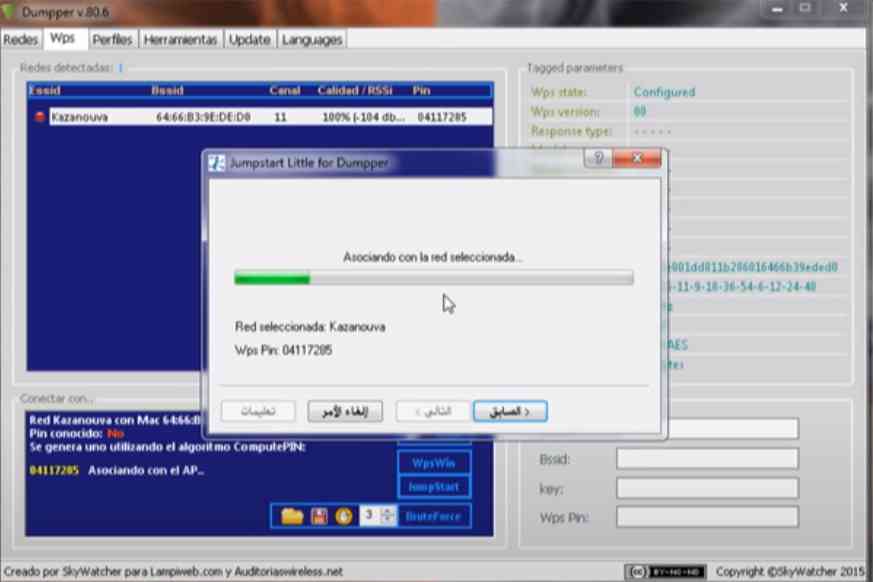Viewport: 873px width, 582px height.
Task: Open the Languages tab
Action: tap(312, 40)
